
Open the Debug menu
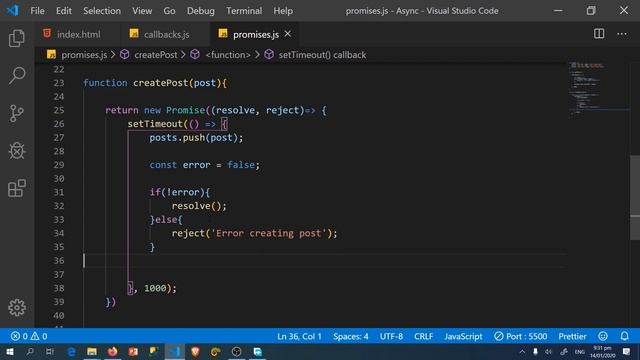[200, 11]
